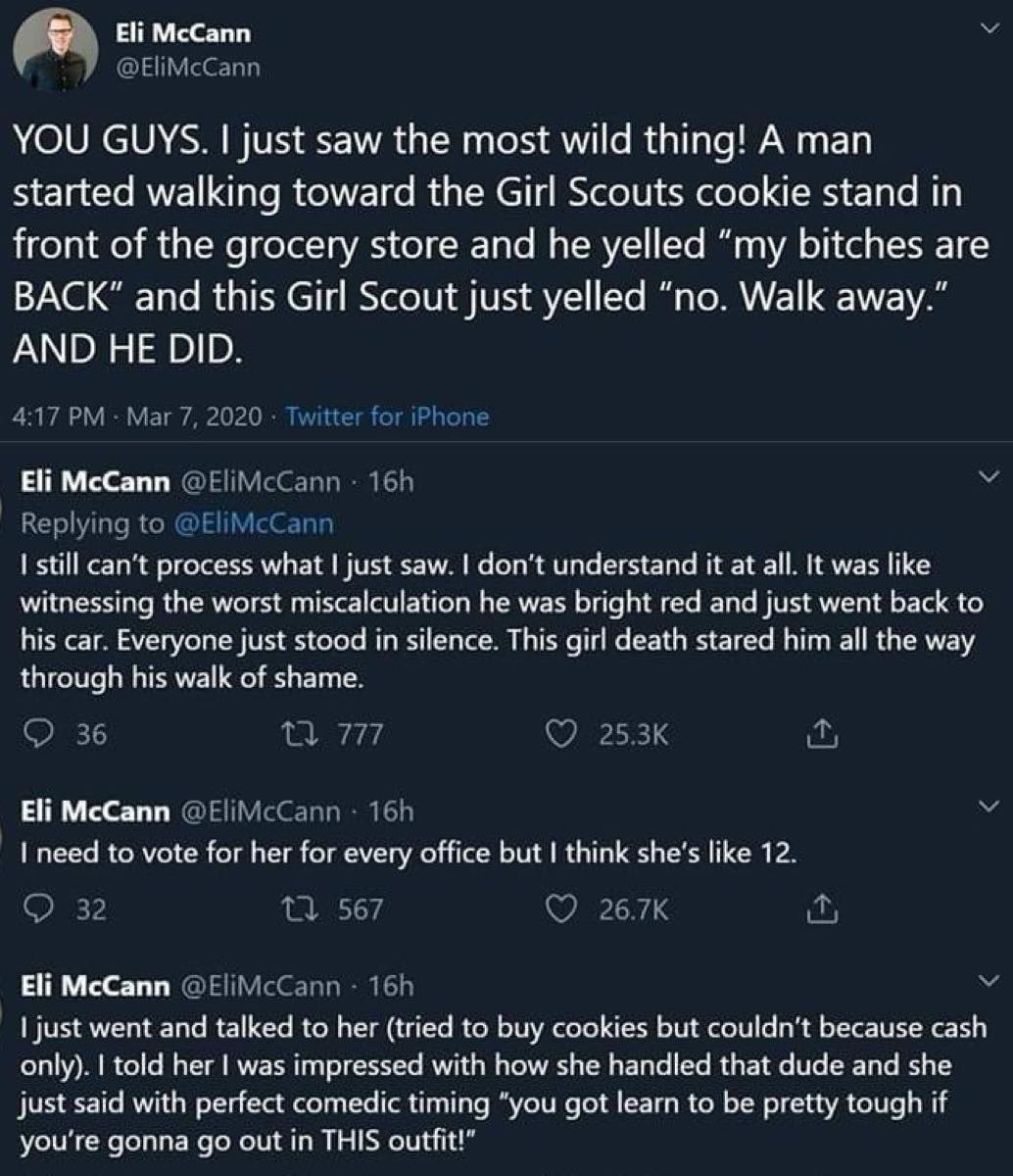Click '@EliMcCann' in 'Replying to' line

click(253, 523)
